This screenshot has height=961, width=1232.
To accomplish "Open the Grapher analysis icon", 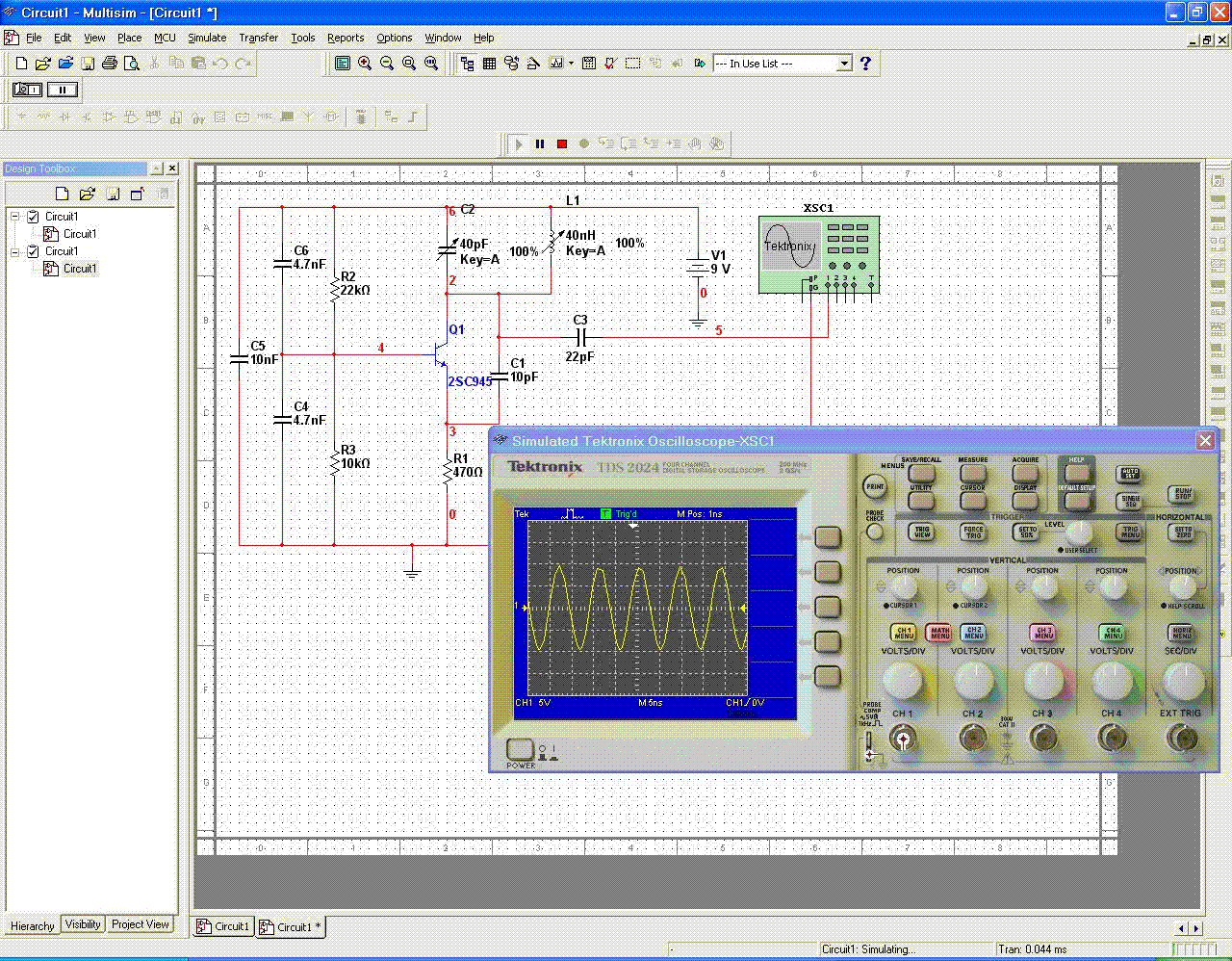I will click(x=556, y=64).
